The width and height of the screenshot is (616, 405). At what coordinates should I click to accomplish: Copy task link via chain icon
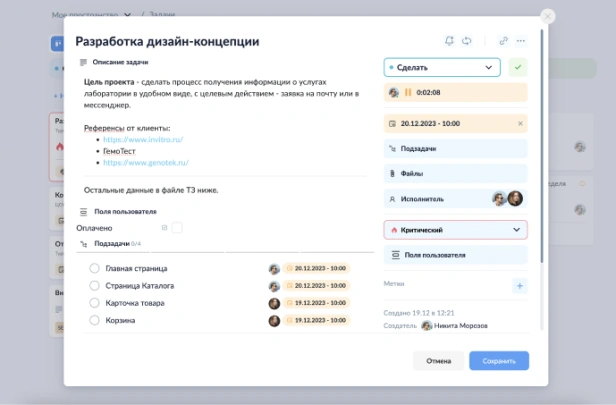[504, 41]
